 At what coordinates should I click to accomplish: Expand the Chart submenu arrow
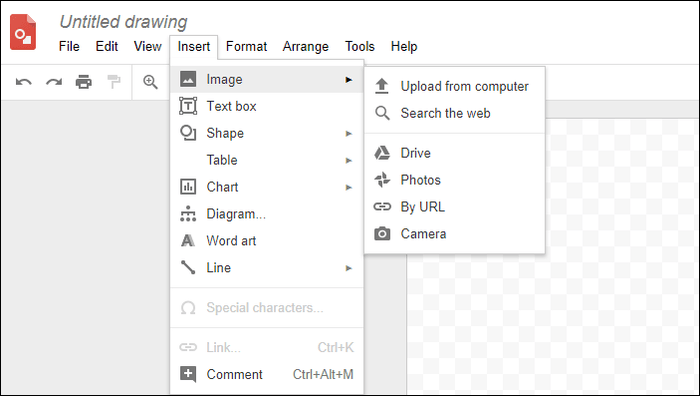pos(349,188)
